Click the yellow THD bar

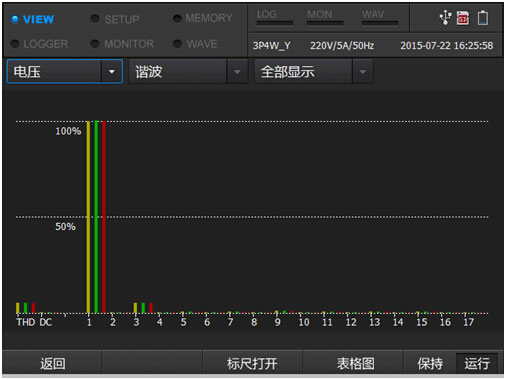point(18,308)
